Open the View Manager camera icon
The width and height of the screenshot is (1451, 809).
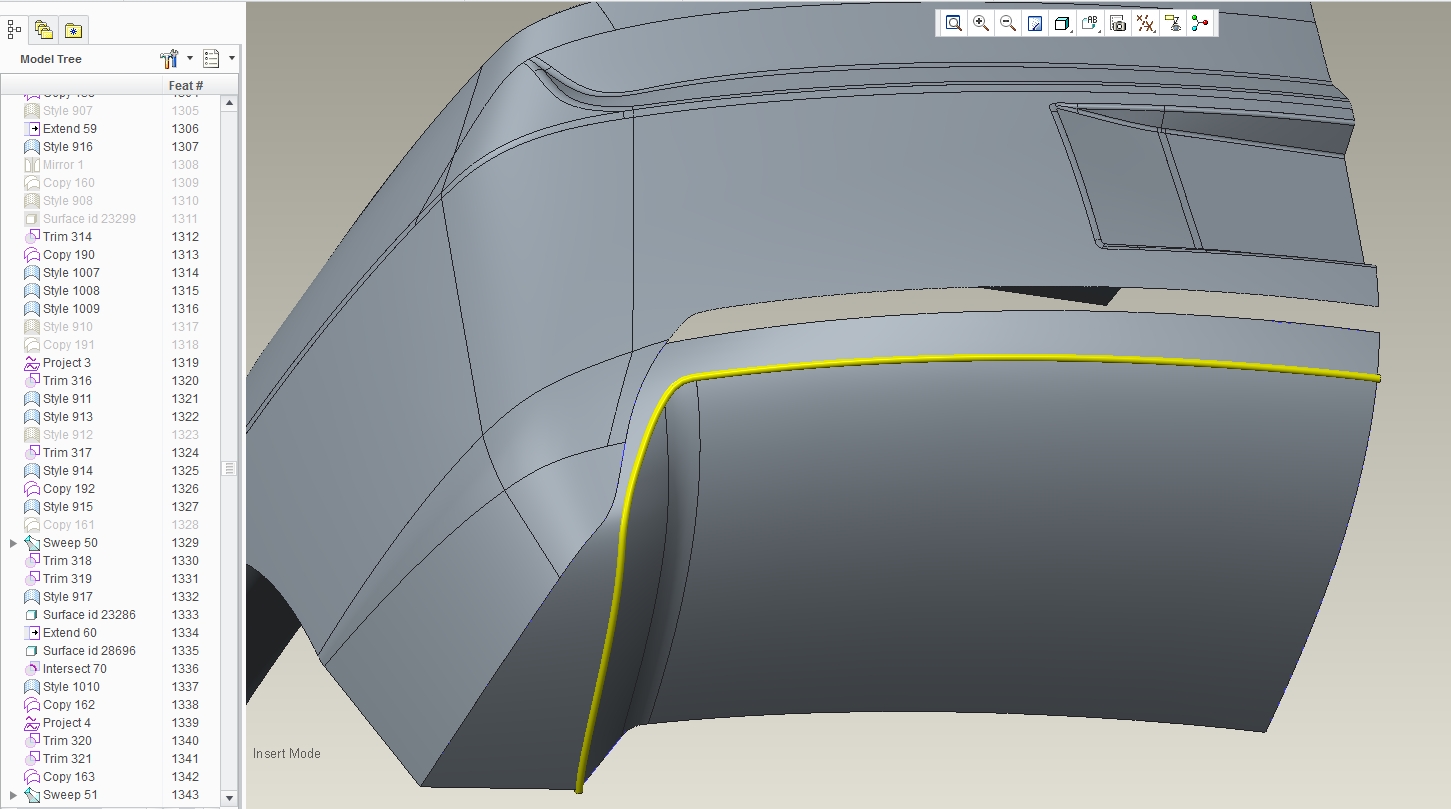tap(1118, 23)
